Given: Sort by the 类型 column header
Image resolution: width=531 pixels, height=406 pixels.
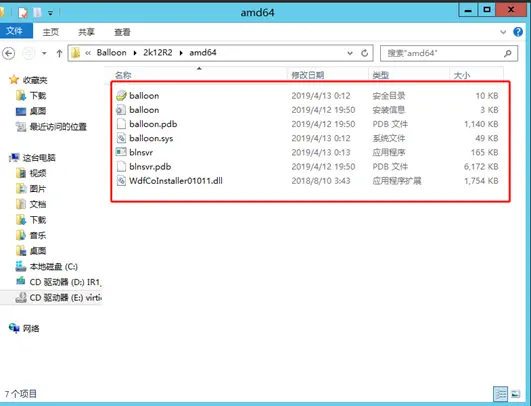Looking at the screenshot, I should click(x=381, y=75).
